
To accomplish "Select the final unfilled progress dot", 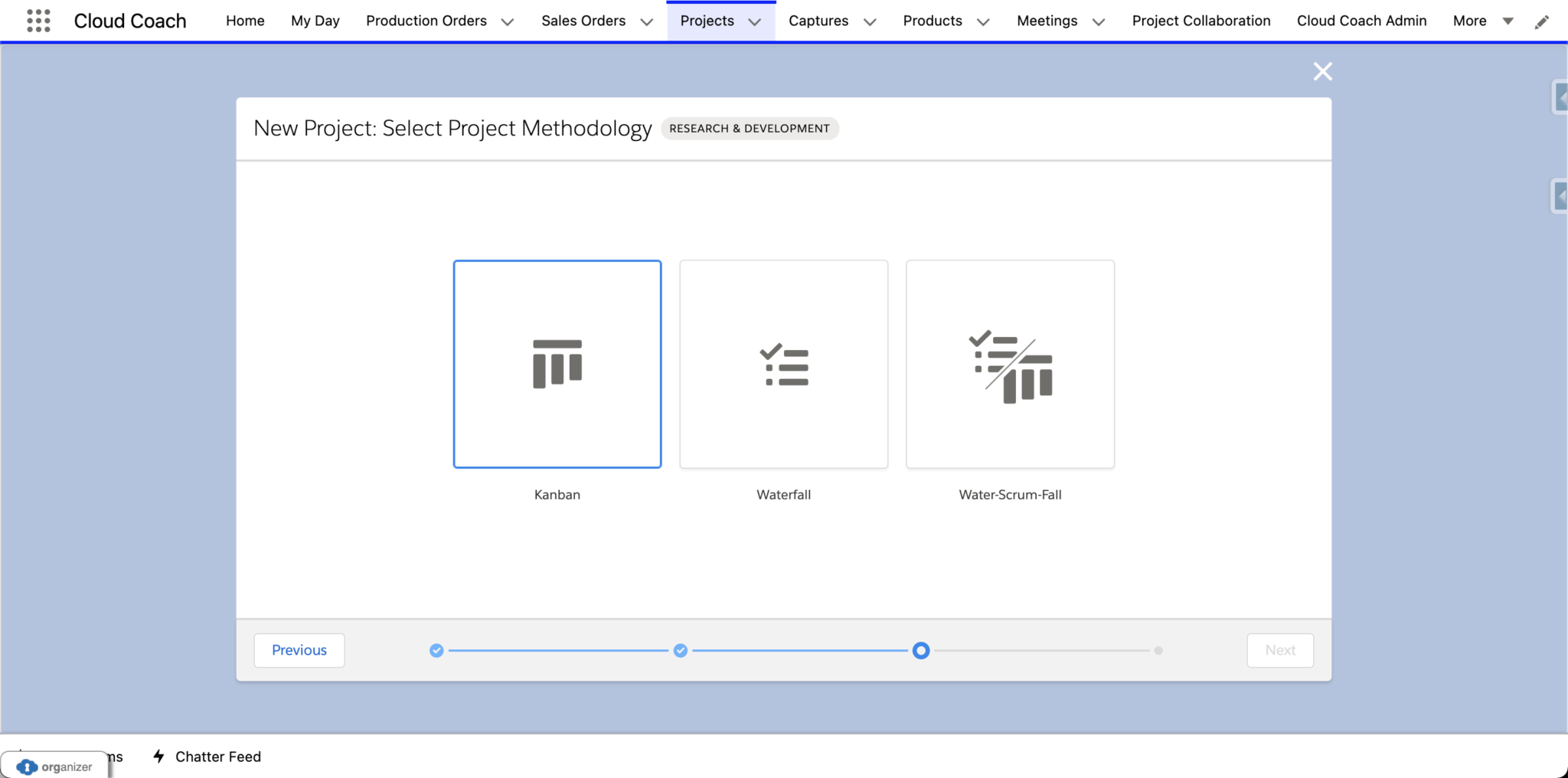I will (x=1158, y=650).
